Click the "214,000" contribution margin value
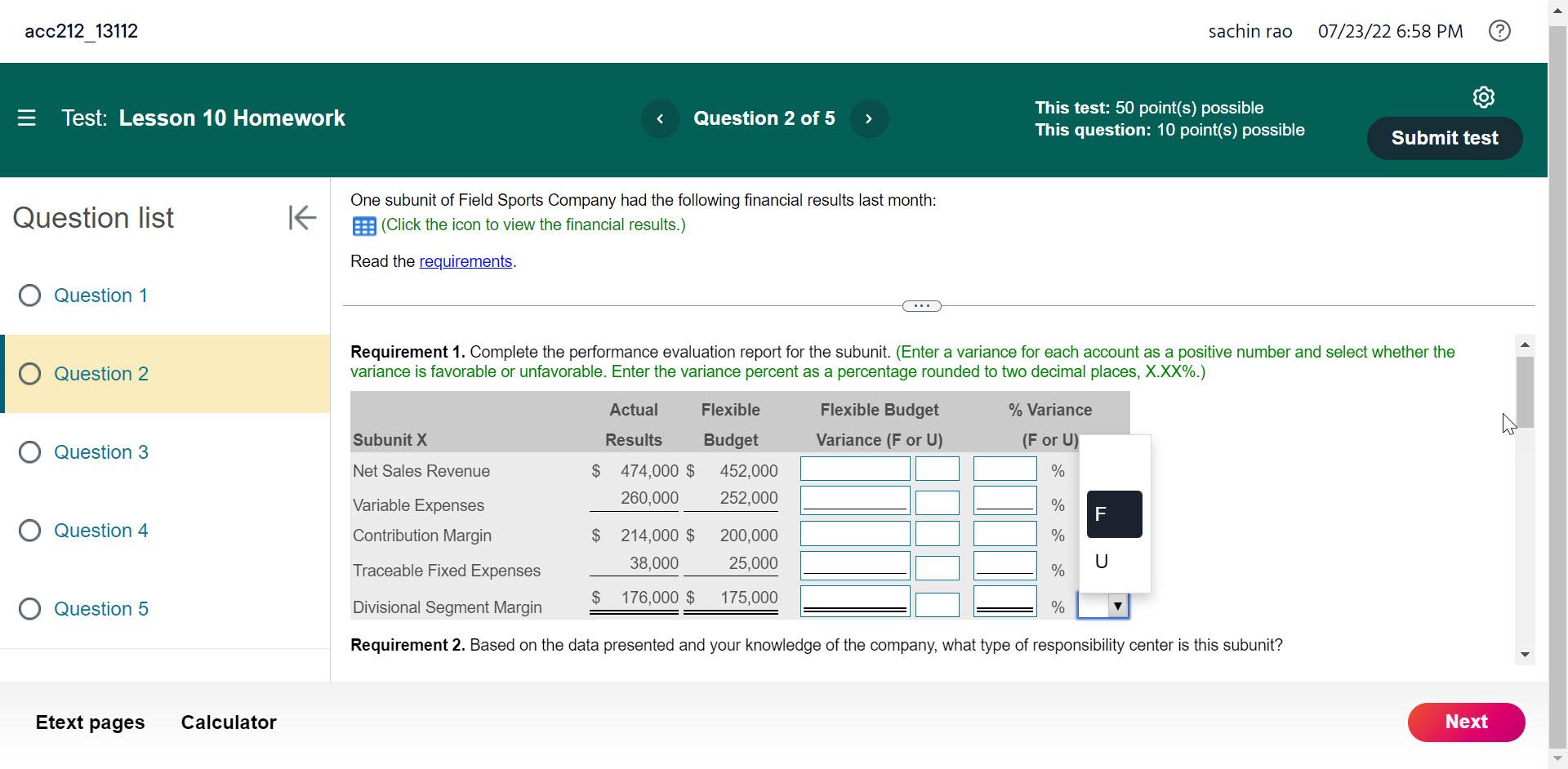This screenshot has height=769, width=1568. pyautogui.click(x=649, y=536)
